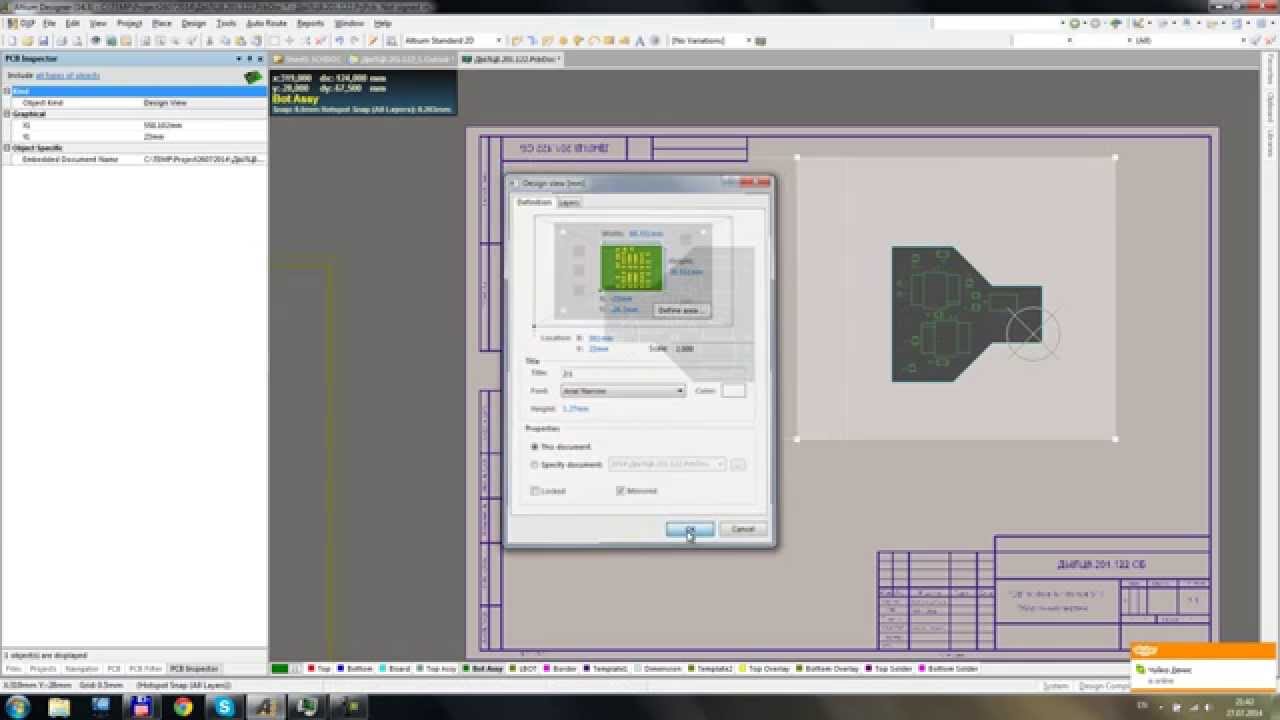Open the Edit menu
This screenshot has height=720, width=1280.
[73, 23]
